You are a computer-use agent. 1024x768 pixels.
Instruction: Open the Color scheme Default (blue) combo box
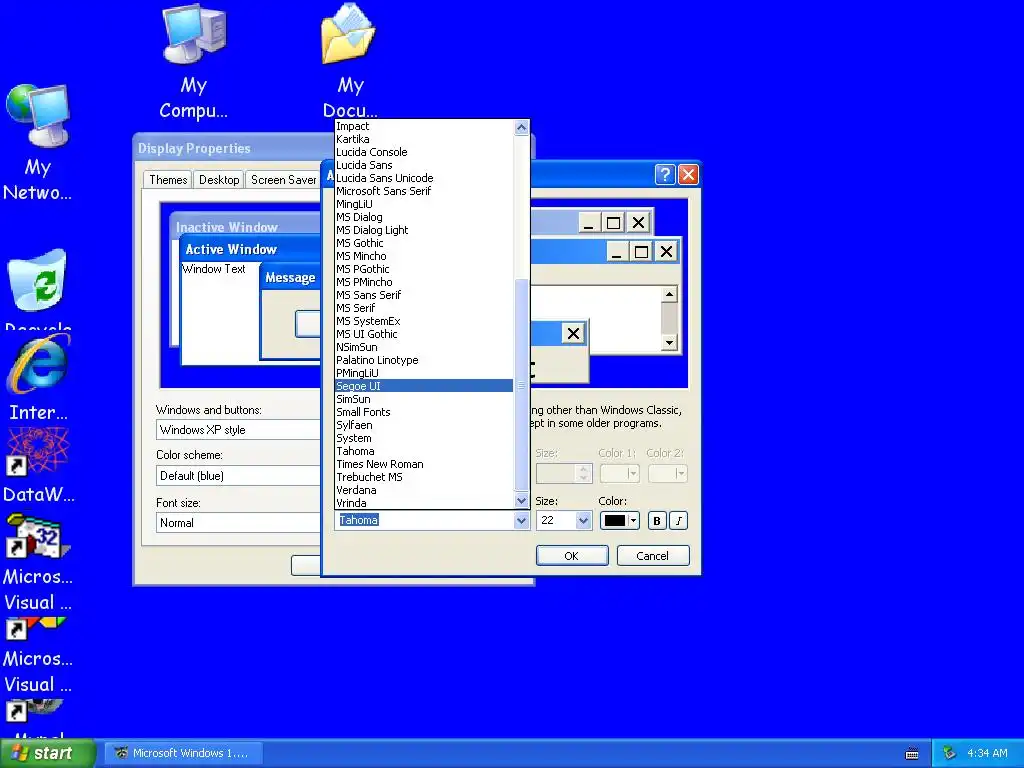pos(238,475)
